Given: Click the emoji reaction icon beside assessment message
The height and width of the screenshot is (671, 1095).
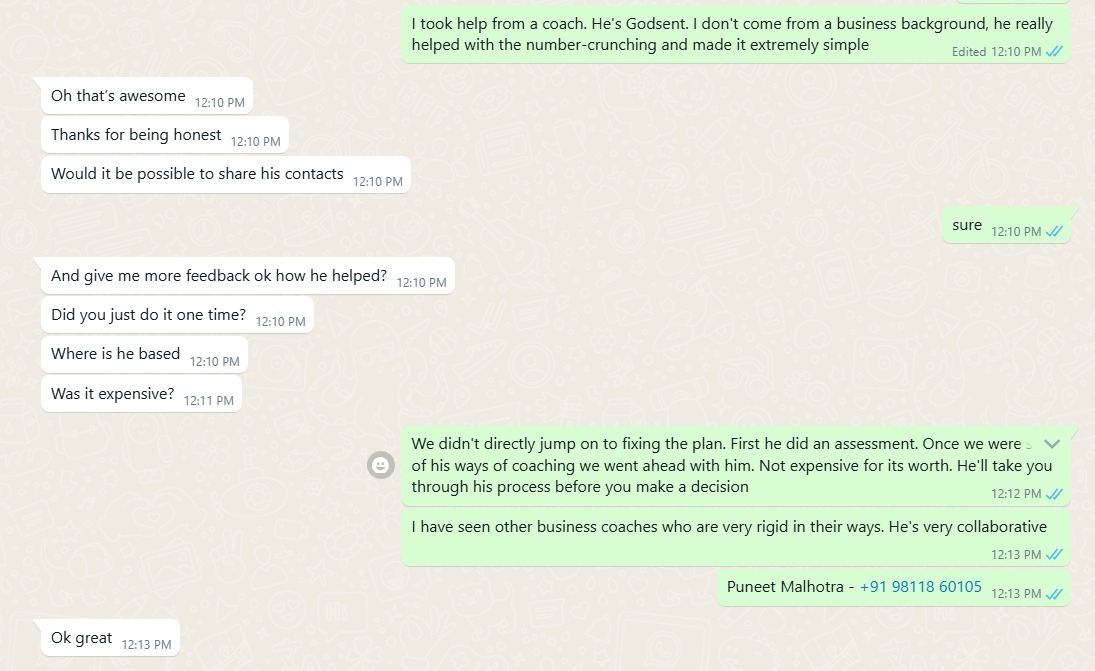Looking at the screenshot, I should [380, 465].
